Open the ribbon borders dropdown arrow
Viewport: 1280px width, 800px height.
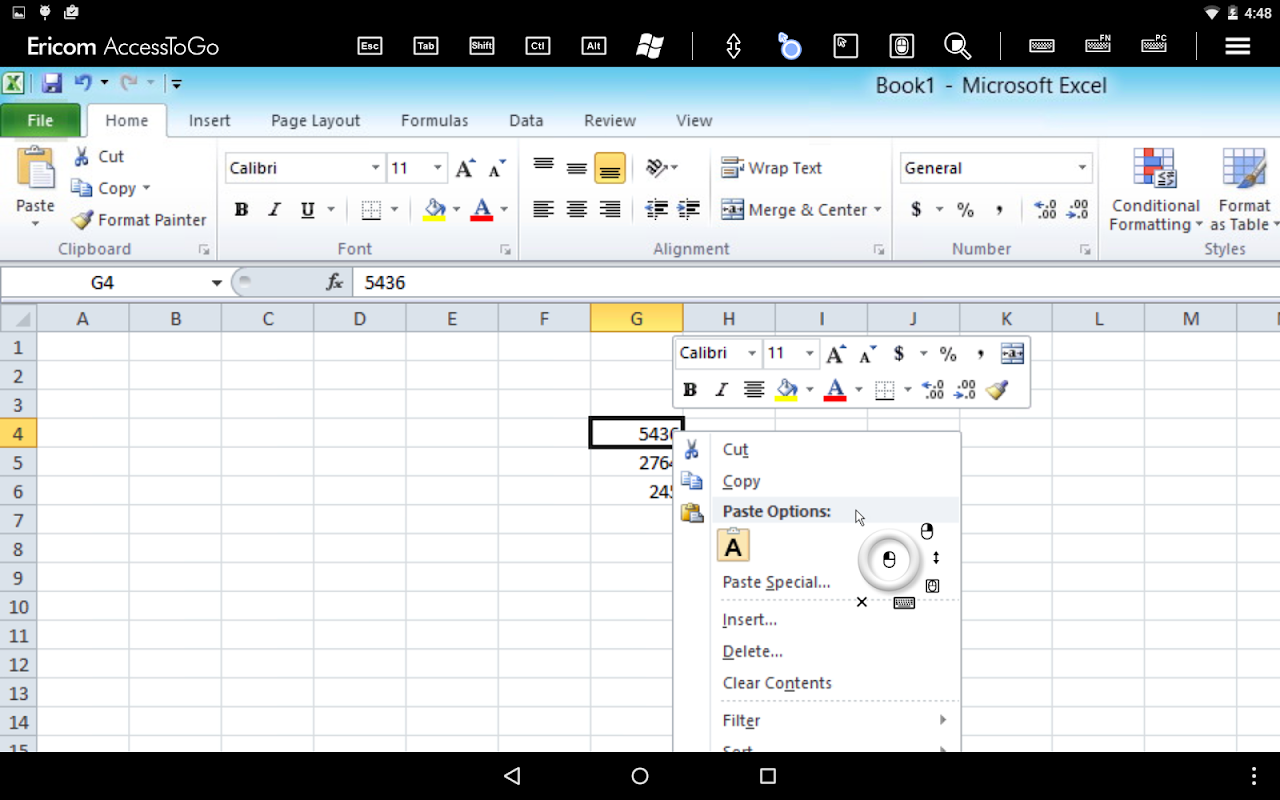(x=394, y=210)
